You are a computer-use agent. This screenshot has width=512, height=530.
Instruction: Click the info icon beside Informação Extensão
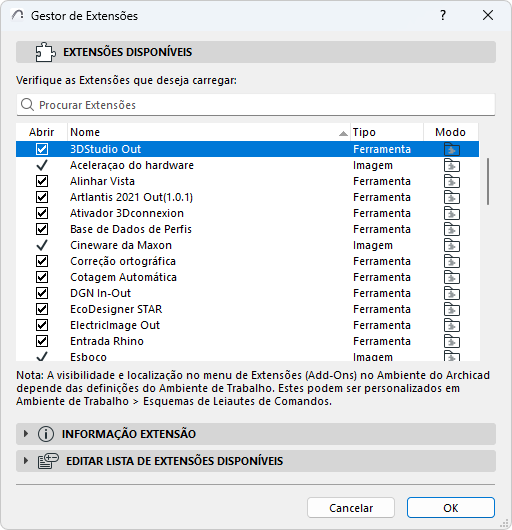tap(46, 434)
